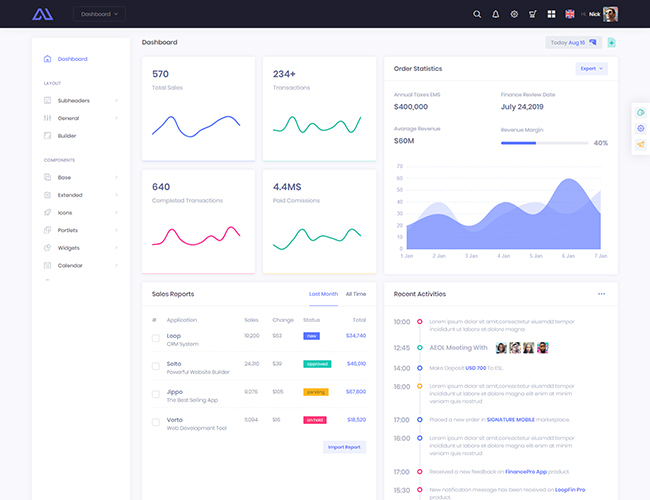Click the orange paper plane side icon
The width and height of the screenshot is (650, 500).
tap(640, 144)
